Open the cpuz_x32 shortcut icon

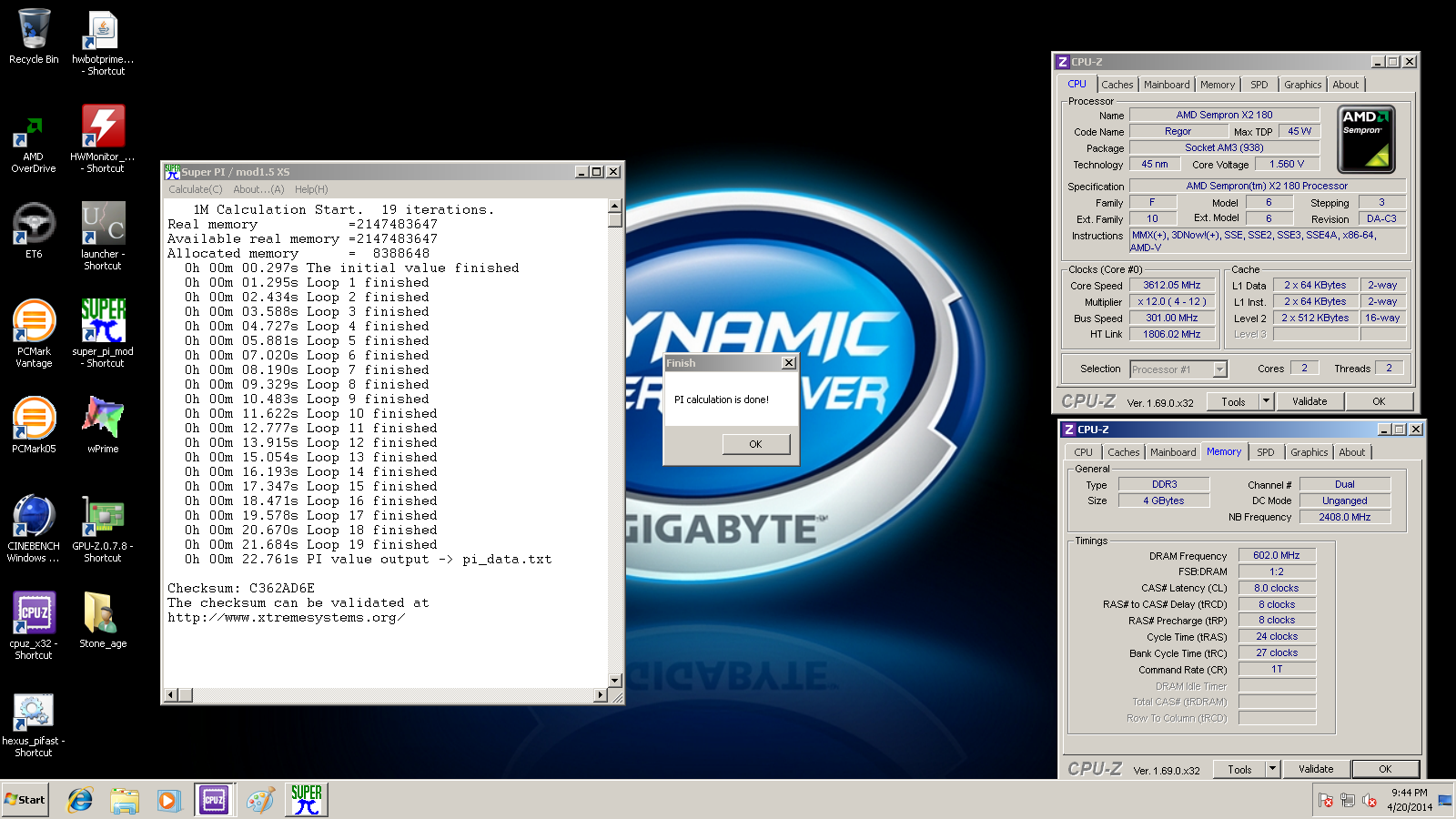coord(34,625)
